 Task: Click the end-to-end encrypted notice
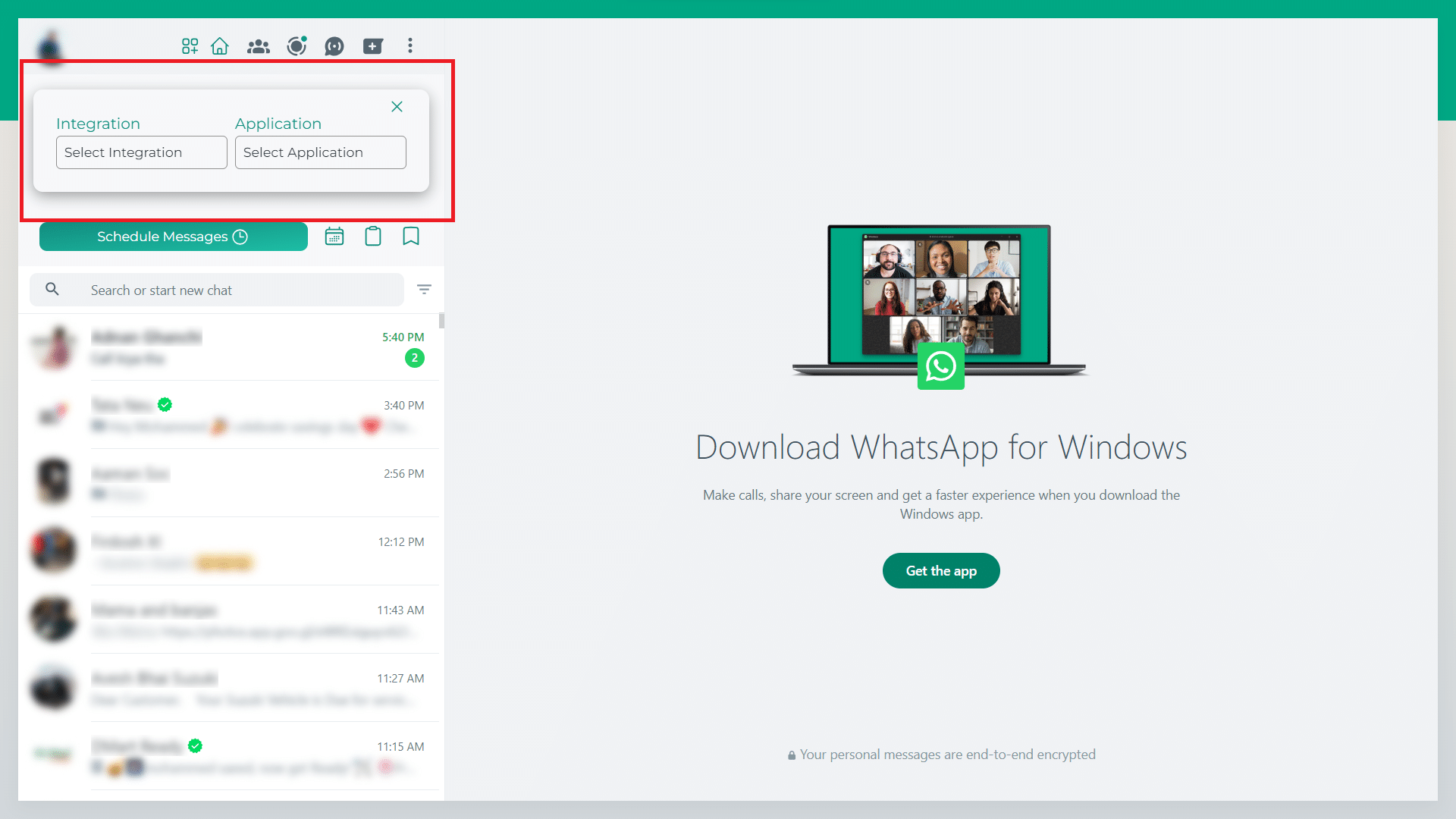coord(941,755)
